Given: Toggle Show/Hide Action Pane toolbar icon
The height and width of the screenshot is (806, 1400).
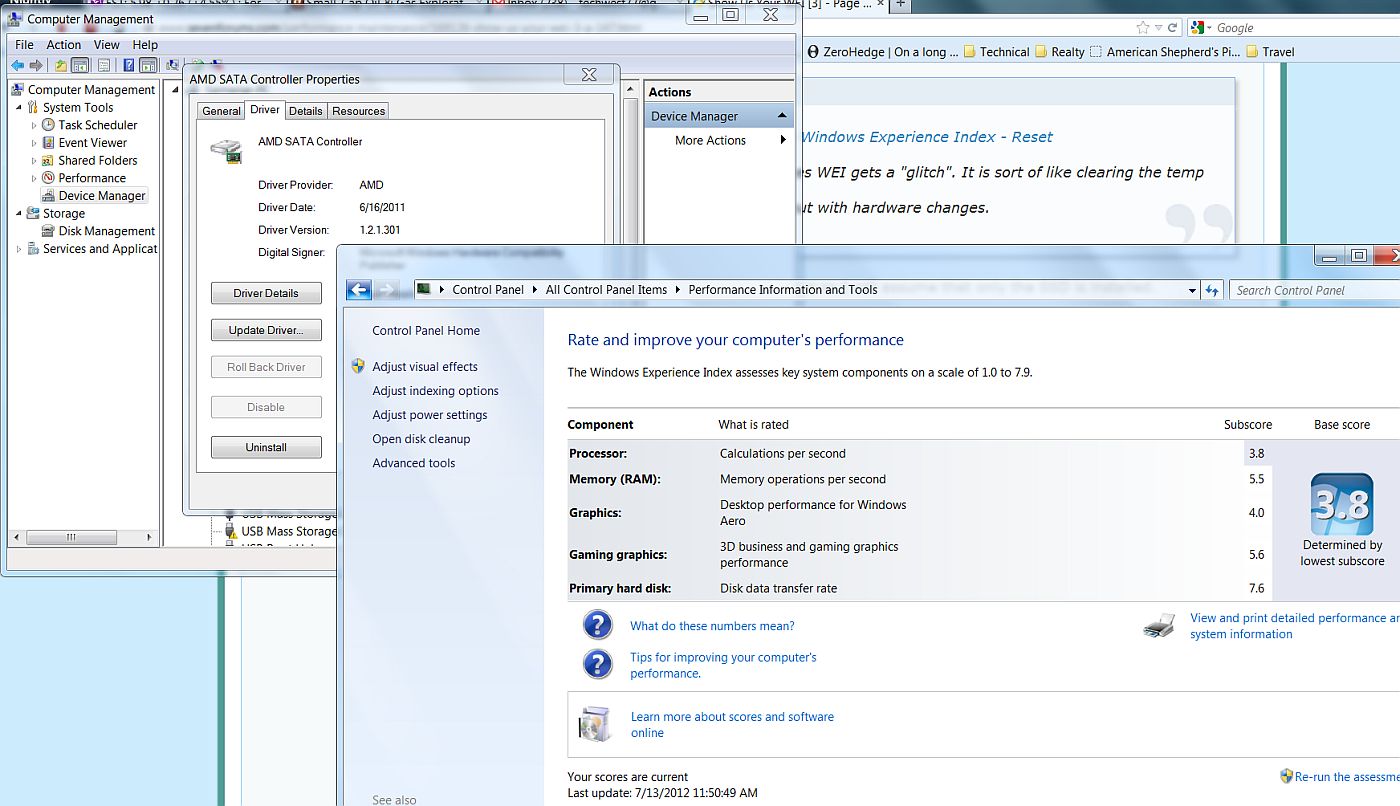Looking at the screenshot, I should (148, 66).
